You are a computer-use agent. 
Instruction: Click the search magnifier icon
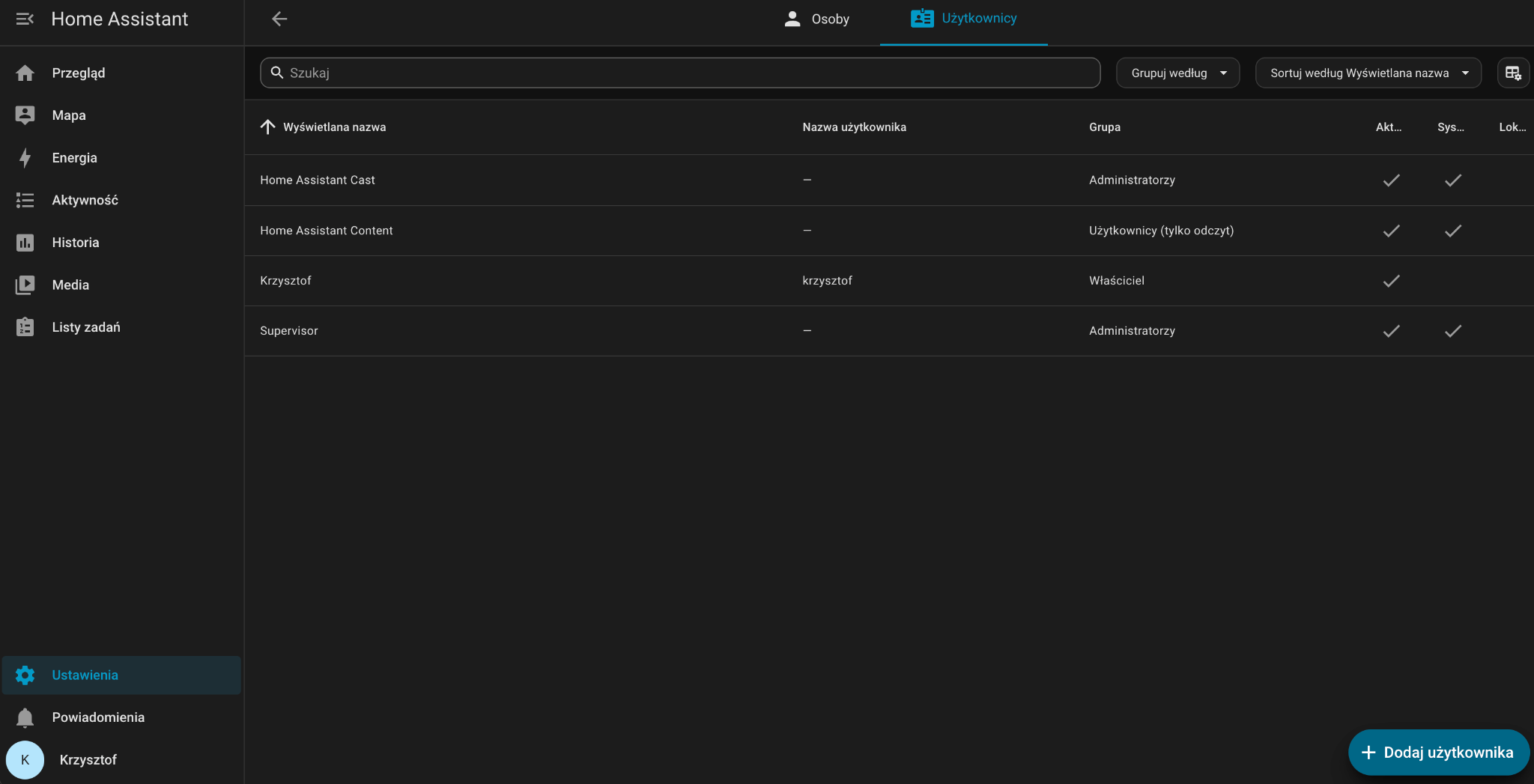click(x=276, y=73)
